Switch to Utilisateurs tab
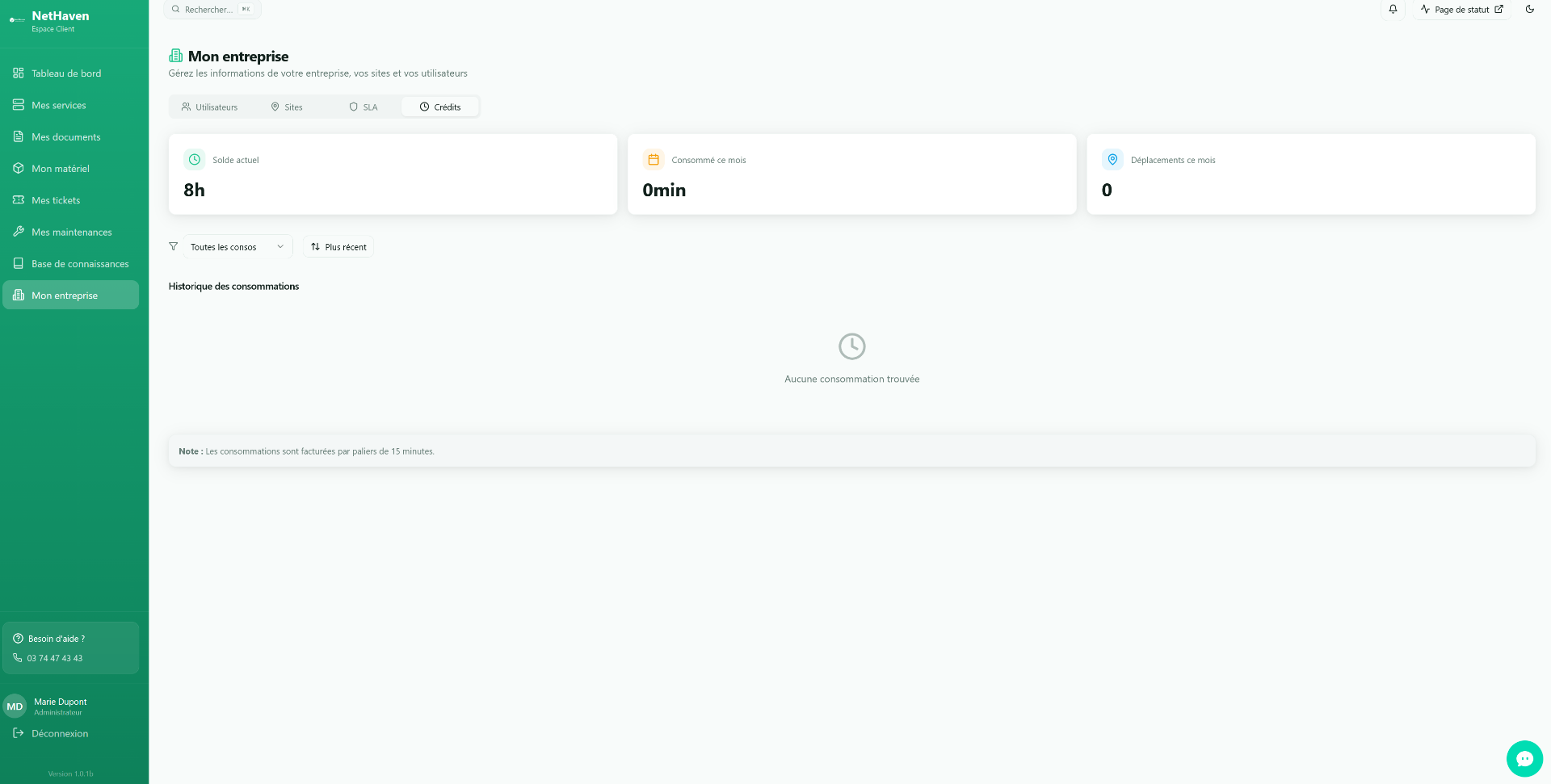 pos(210,107)
